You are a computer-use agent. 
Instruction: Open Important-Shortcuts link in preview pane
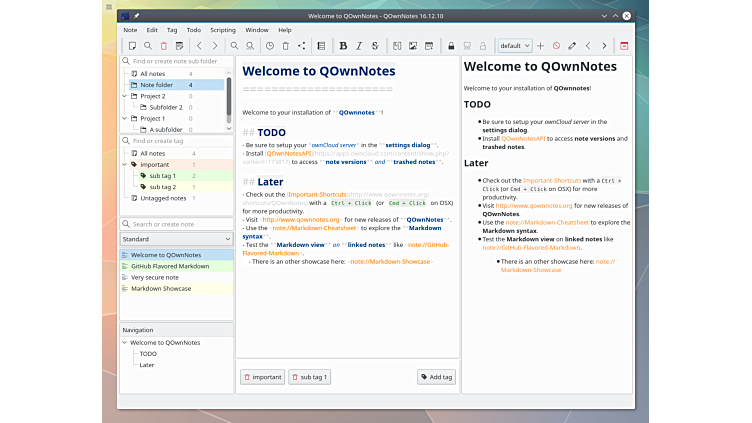552,180
